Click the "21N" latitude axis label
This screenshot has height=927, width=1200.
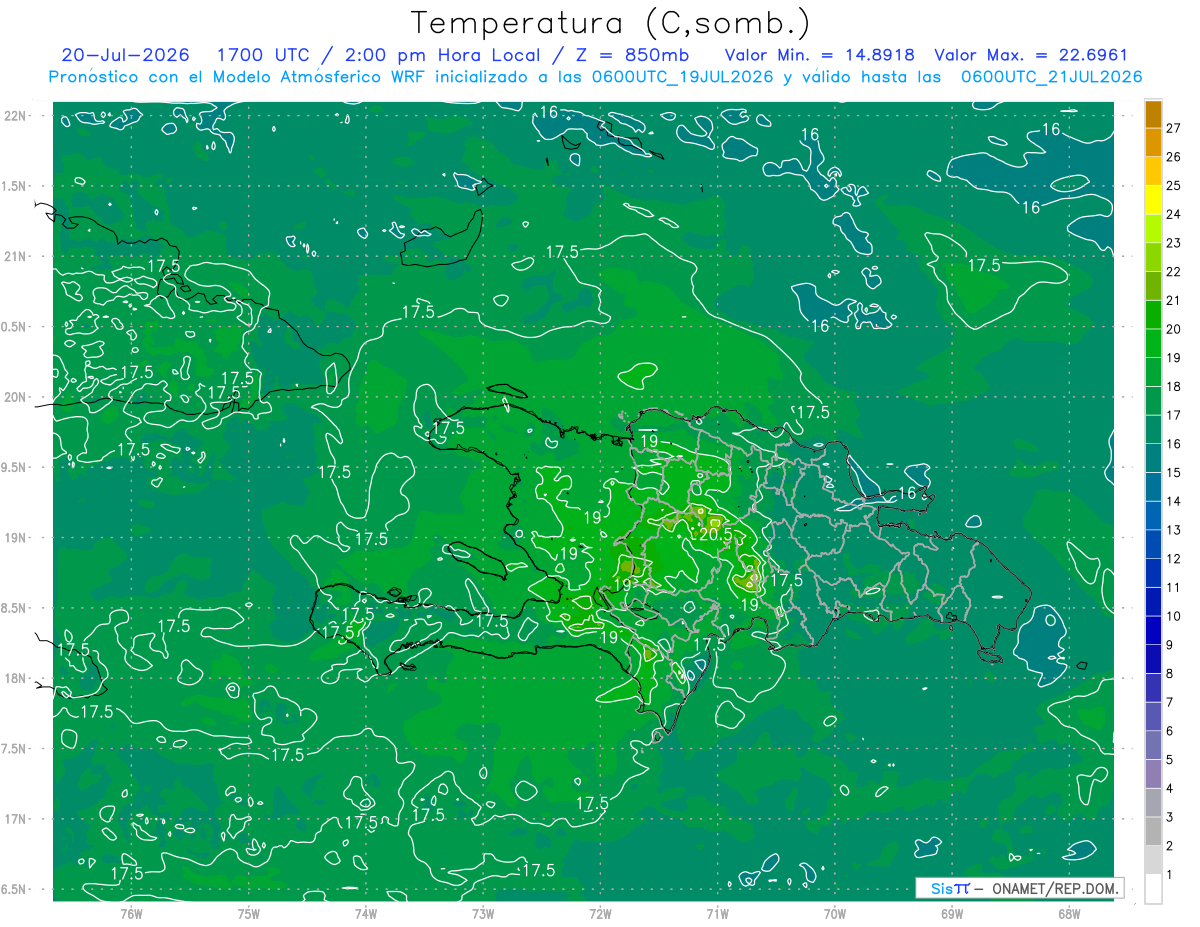pos(15,257)
